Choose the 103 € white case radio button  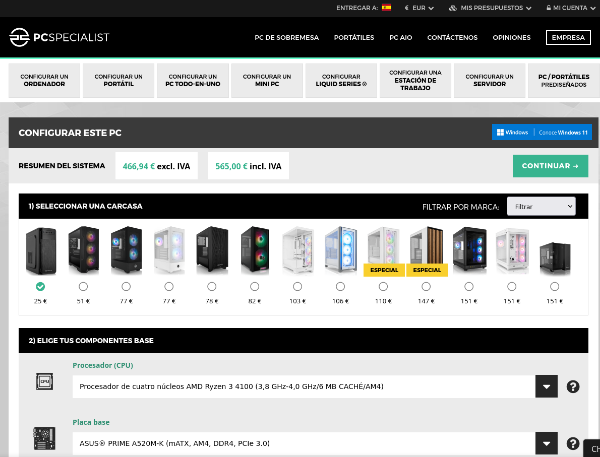[x=297, y=287]
